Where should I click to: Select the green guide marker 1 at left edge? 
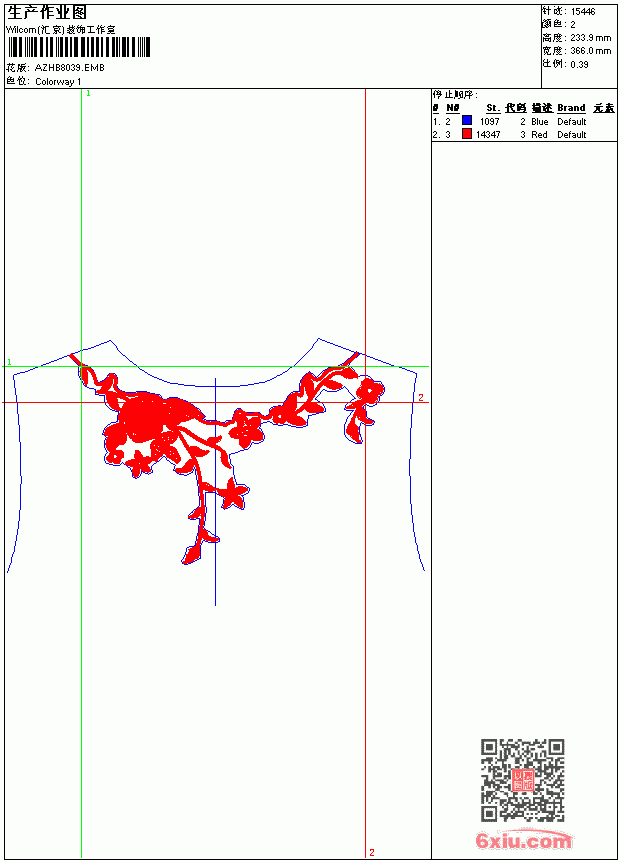(x=9, y=362)
